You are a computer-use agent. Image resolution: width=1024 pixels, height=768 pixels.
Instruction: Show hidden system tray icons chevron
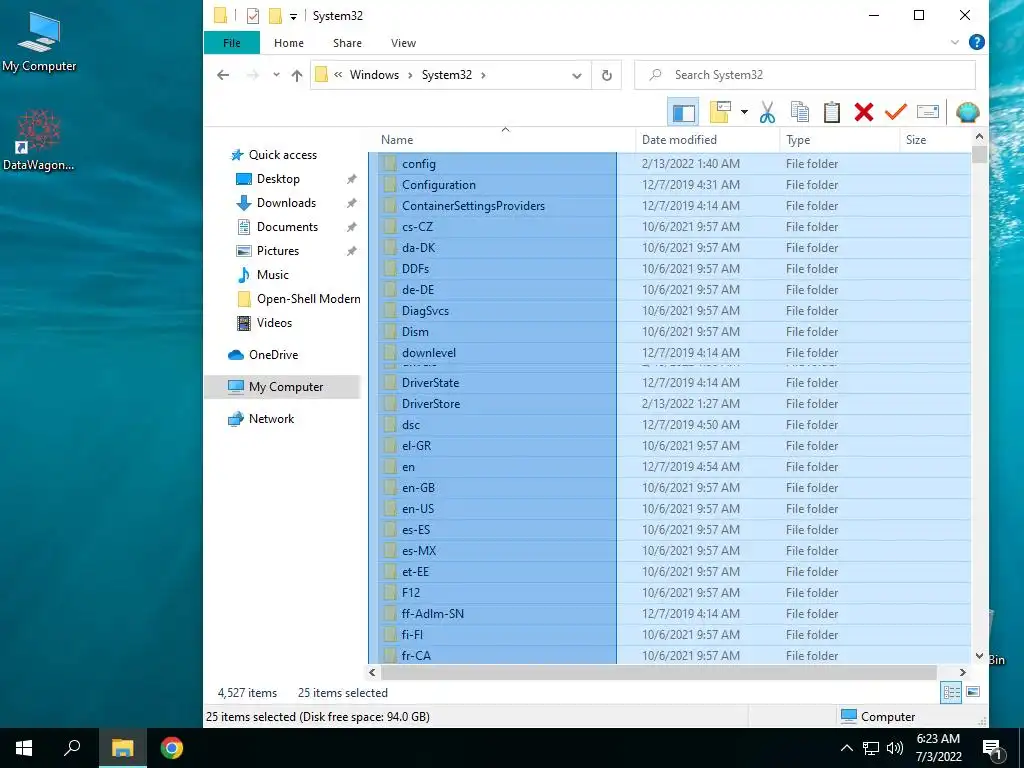[x=846, y=748]
